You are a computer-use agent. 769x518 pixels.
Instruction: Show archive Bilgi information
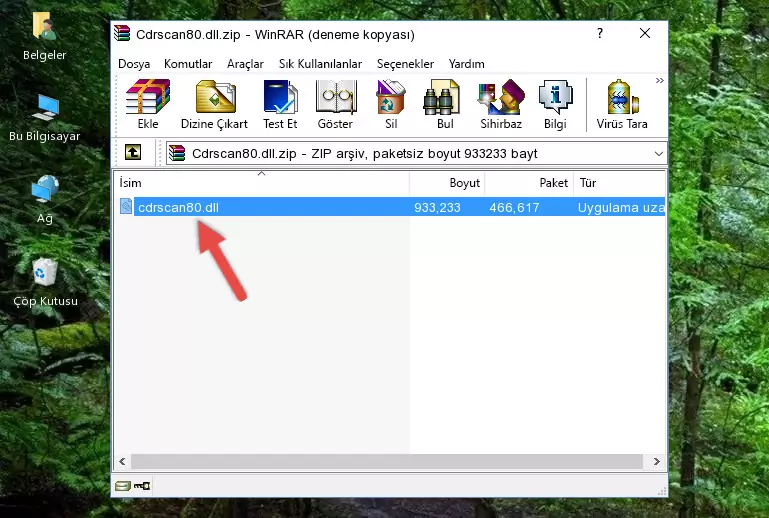pyautogui.click(x=555, y=104)
